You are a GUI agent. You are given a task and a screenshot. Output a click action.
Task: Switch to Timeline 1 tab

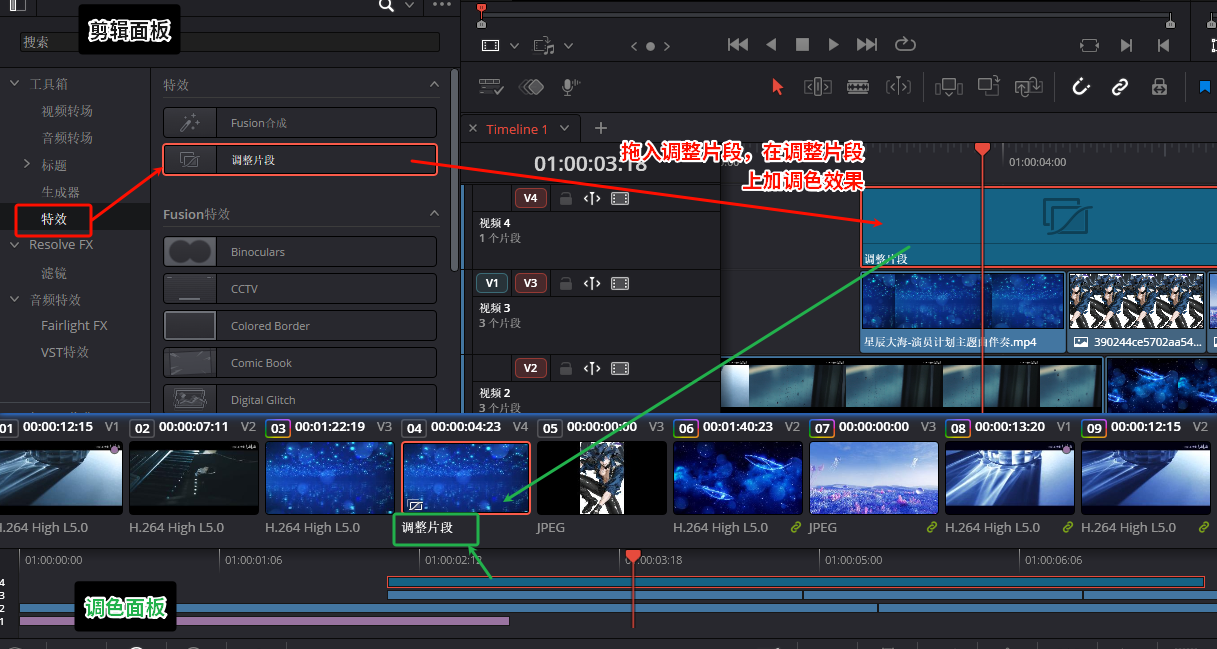point(517,129)
